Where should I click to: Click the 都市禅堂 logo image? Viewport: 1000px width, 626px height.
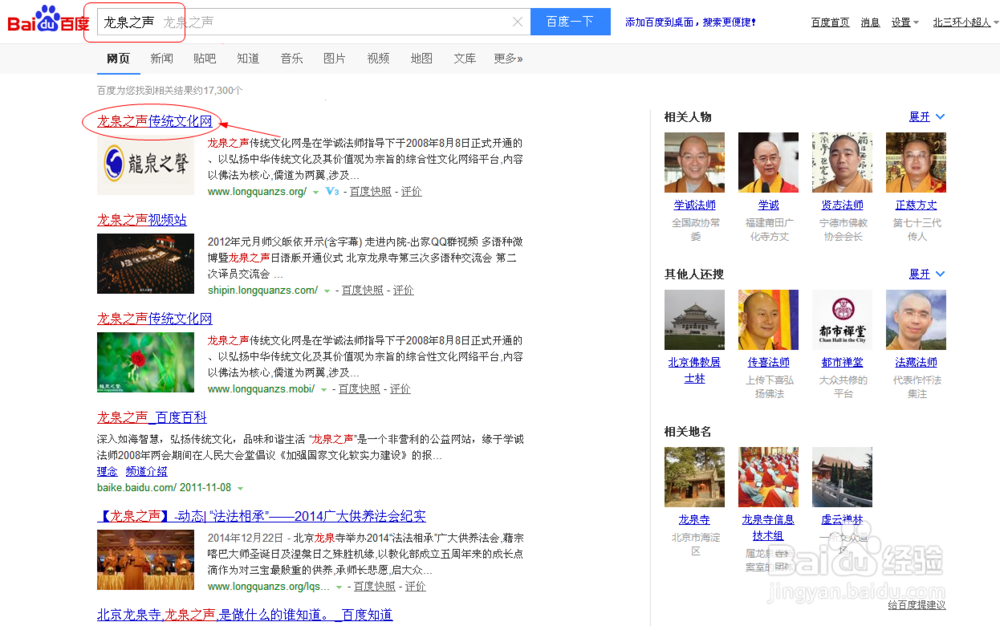(x=842, y=320)
